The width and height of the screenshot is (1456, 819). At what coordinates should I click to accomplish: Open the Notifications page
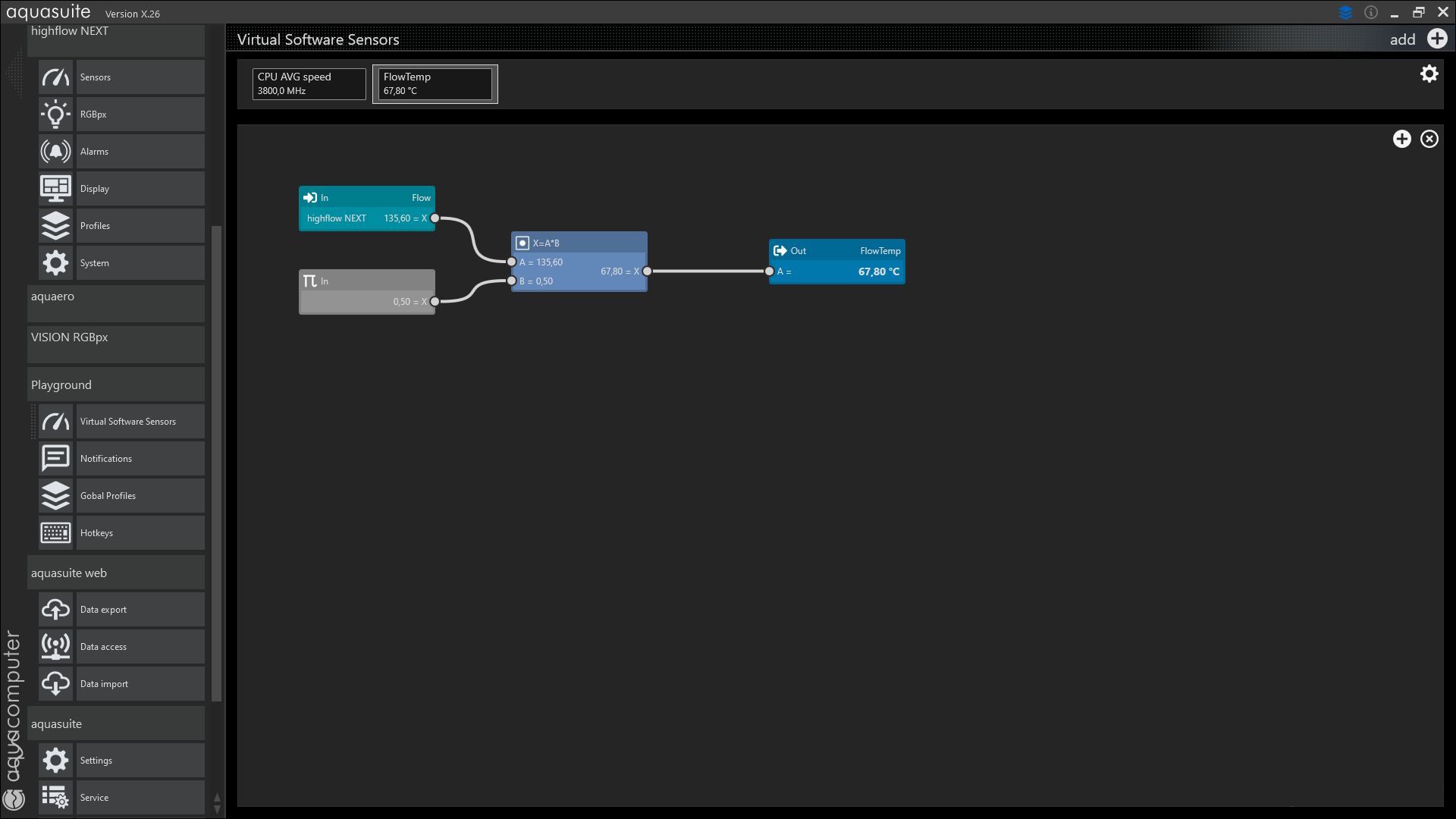(140, 459)
